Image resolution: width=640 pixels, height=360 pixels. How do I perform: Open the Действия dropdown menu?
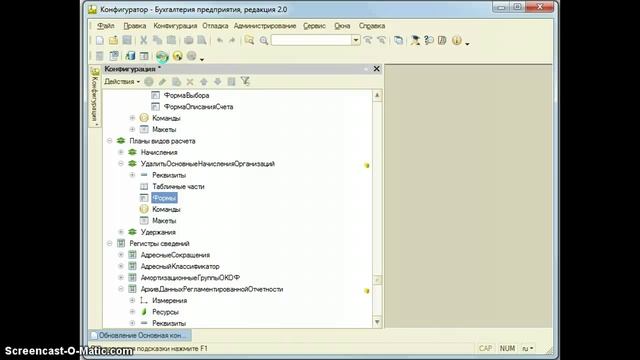tap(122, 82)
